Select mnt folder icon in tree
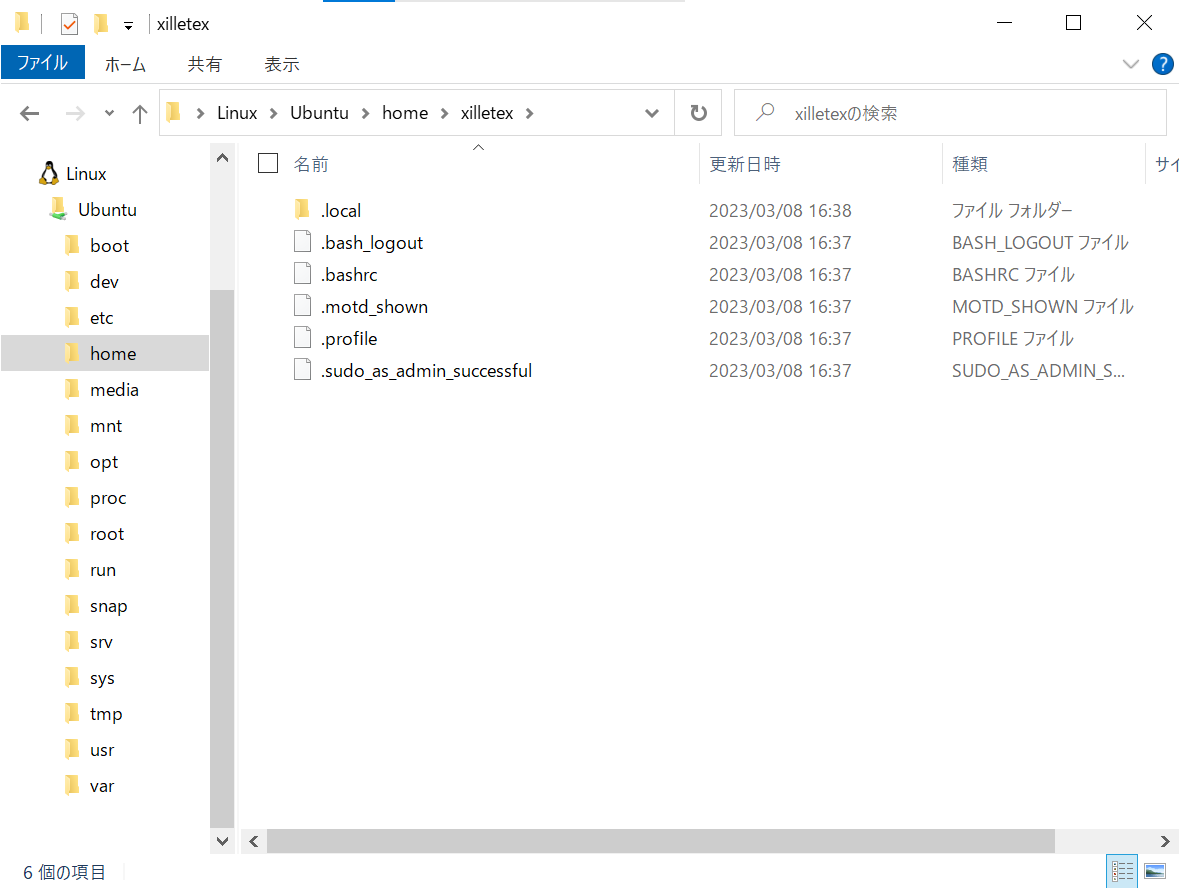Screen dimensions: 1180x888 pos(72,425)
